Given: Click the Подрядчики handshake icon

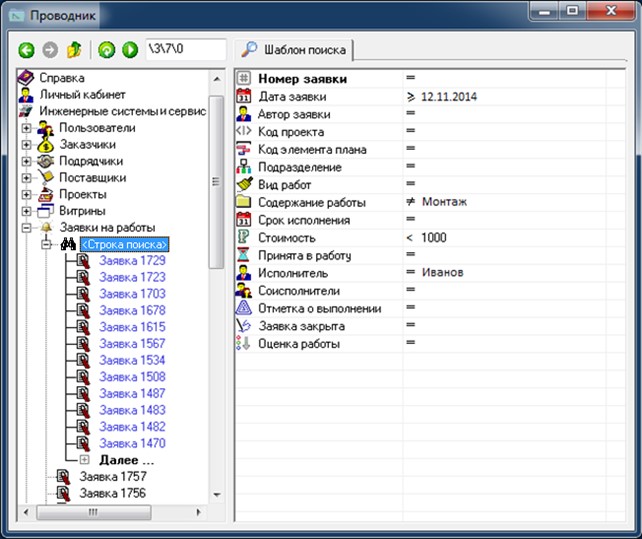Looking at the screenshot, I should point(45,161).
